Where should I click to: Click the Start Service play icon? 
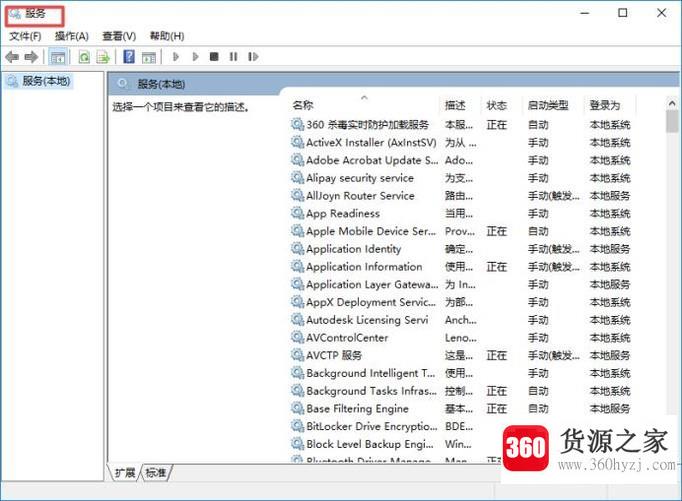[176, 57]
